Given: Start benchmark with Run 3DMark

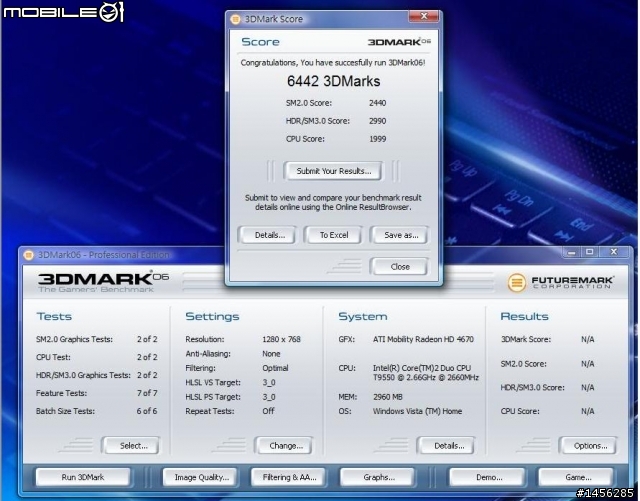Looking at the screenshot, I should pyautogui.click(x=83, y=477).
